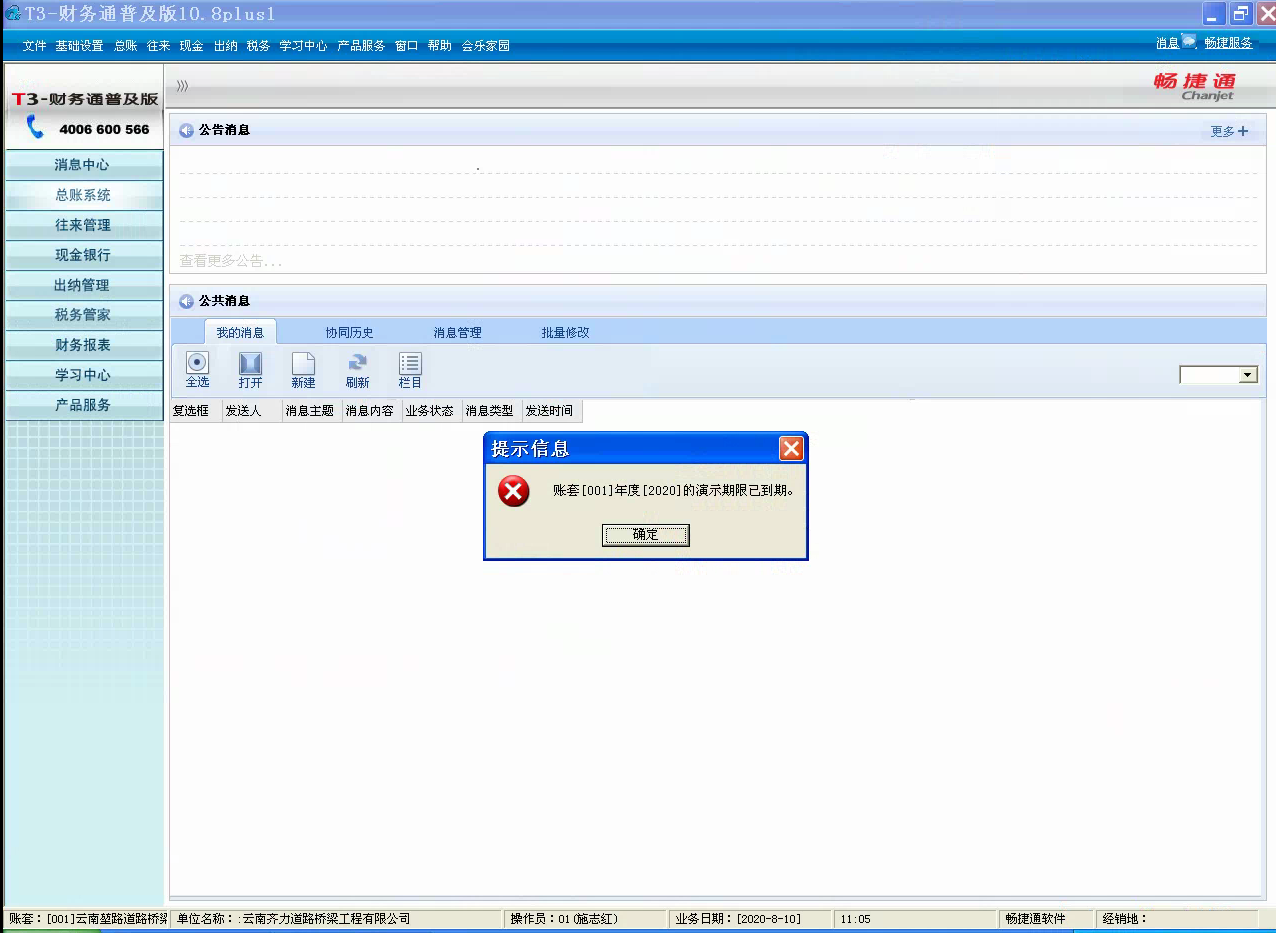This screenshot has width=1276, height=933.
Task: Click 查看更多公告... link
Action: pos(231,261)
